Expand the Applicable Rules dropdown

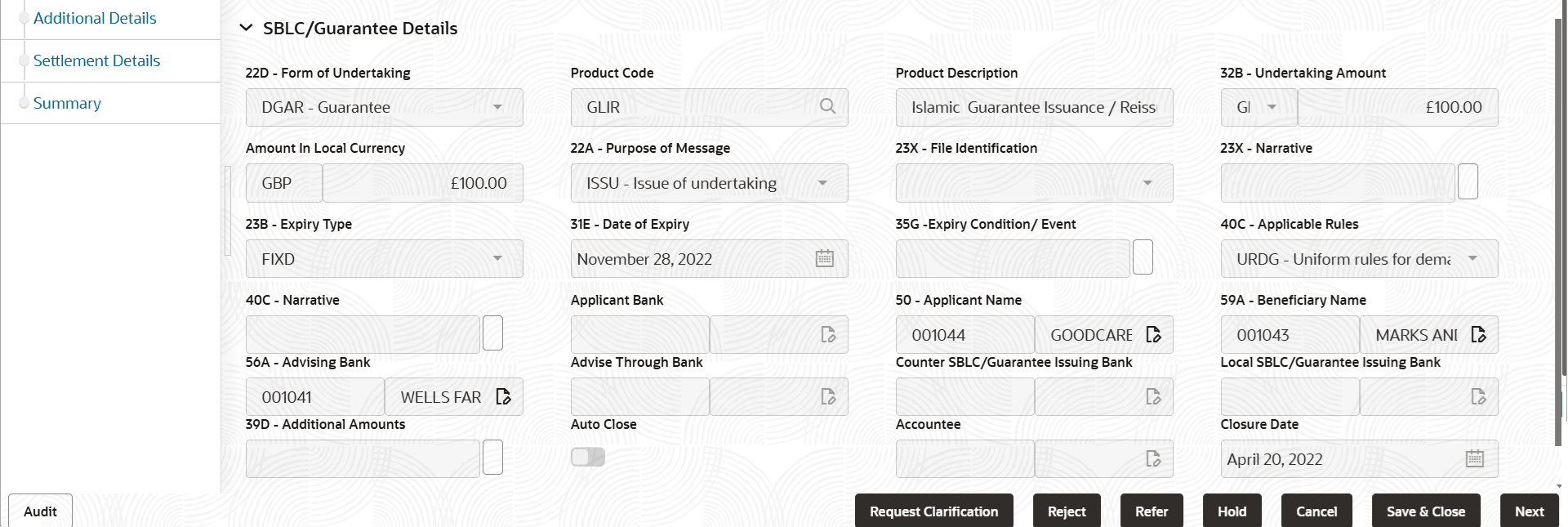pos(1359,259)
